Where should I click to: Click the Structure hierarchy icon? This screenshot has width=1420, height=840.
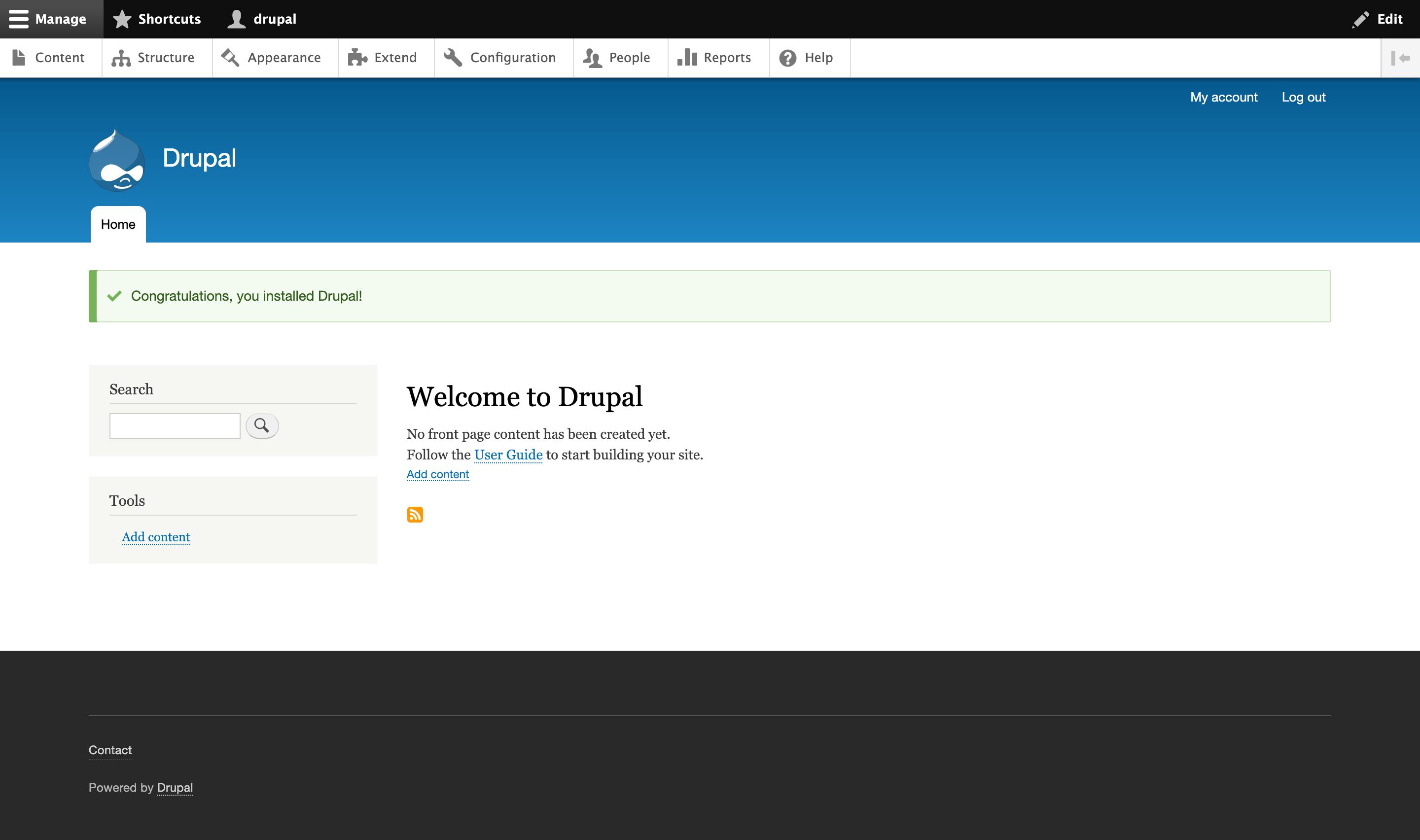pos(121,58)
